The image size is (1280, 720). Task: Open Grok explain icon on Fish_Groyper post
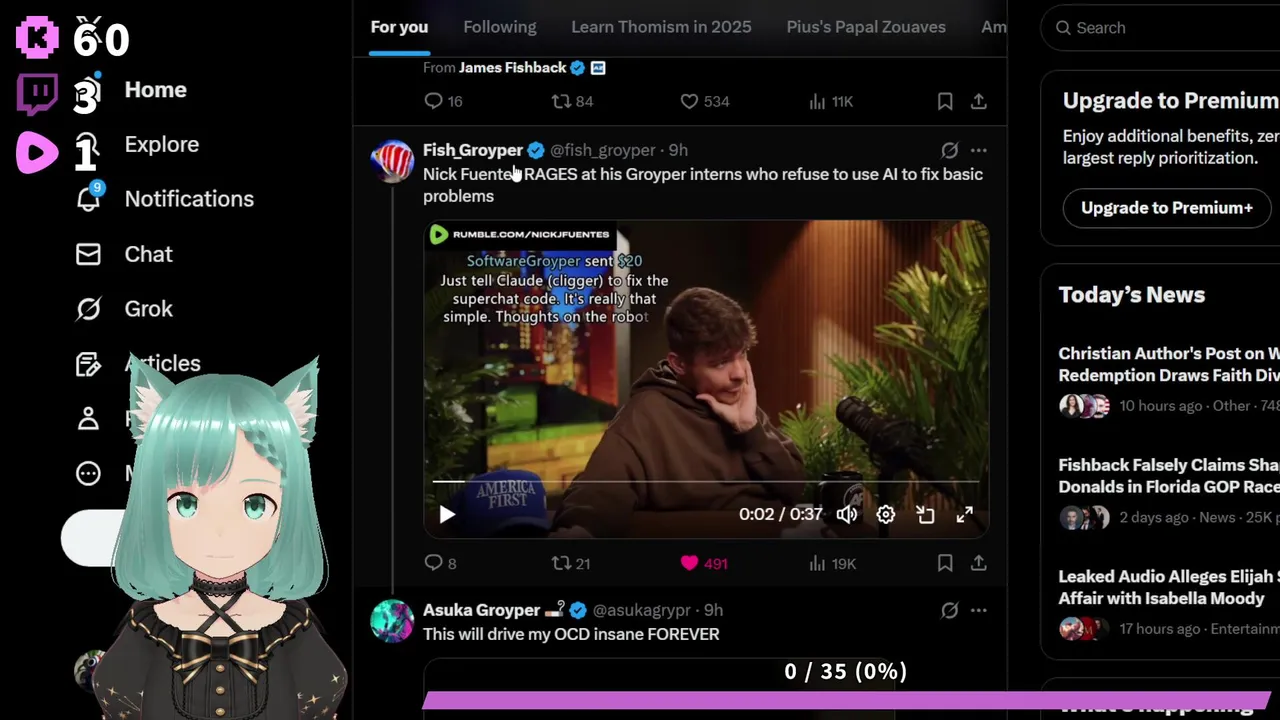tap(949, 150)
